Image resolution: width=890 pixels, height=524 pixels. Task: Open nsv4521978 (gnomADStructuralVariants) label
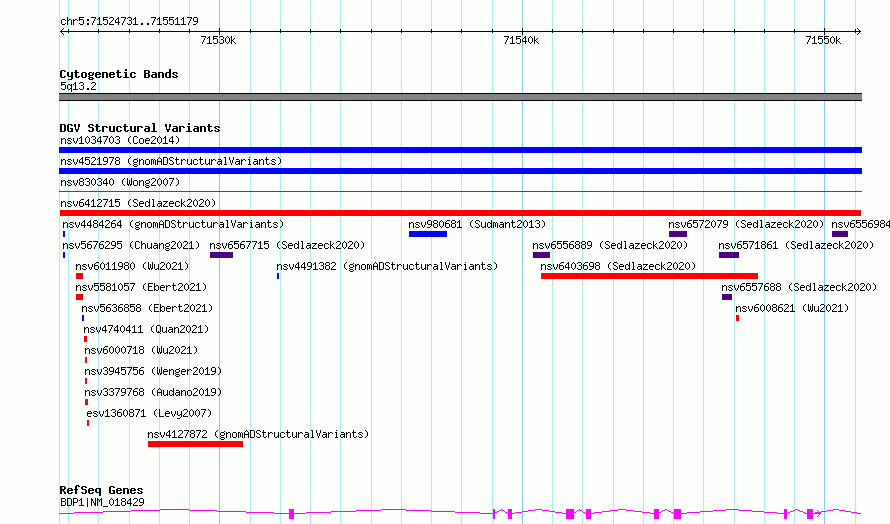click(x=171, y=161)
